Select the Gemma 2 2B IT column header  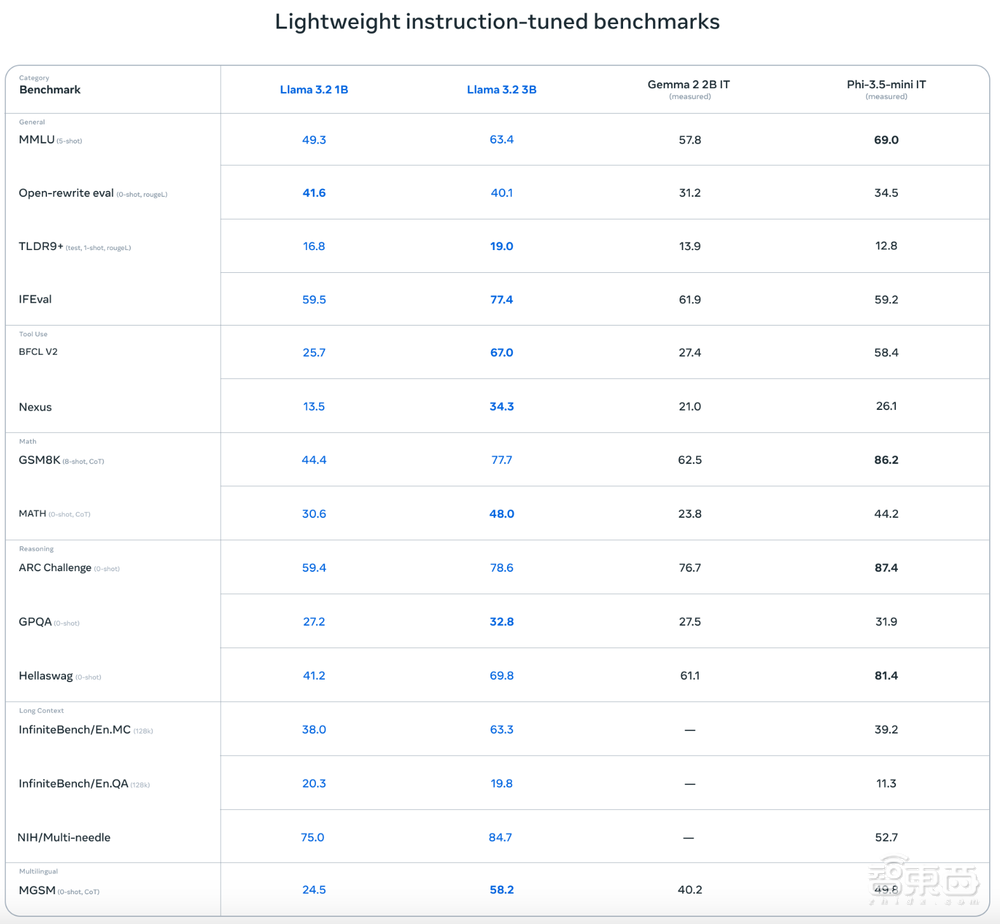coord(689,85)
